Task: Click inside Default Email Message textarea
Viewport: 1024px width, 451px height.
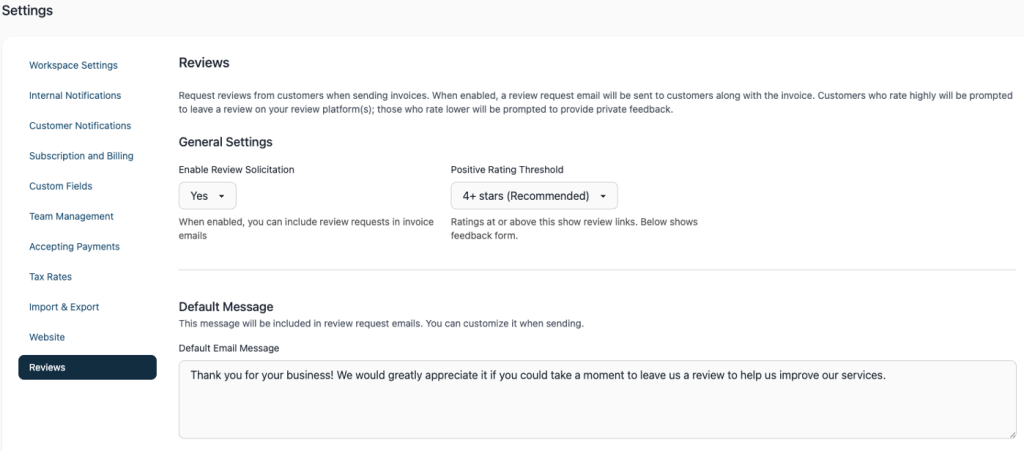Action: [598, 399]
